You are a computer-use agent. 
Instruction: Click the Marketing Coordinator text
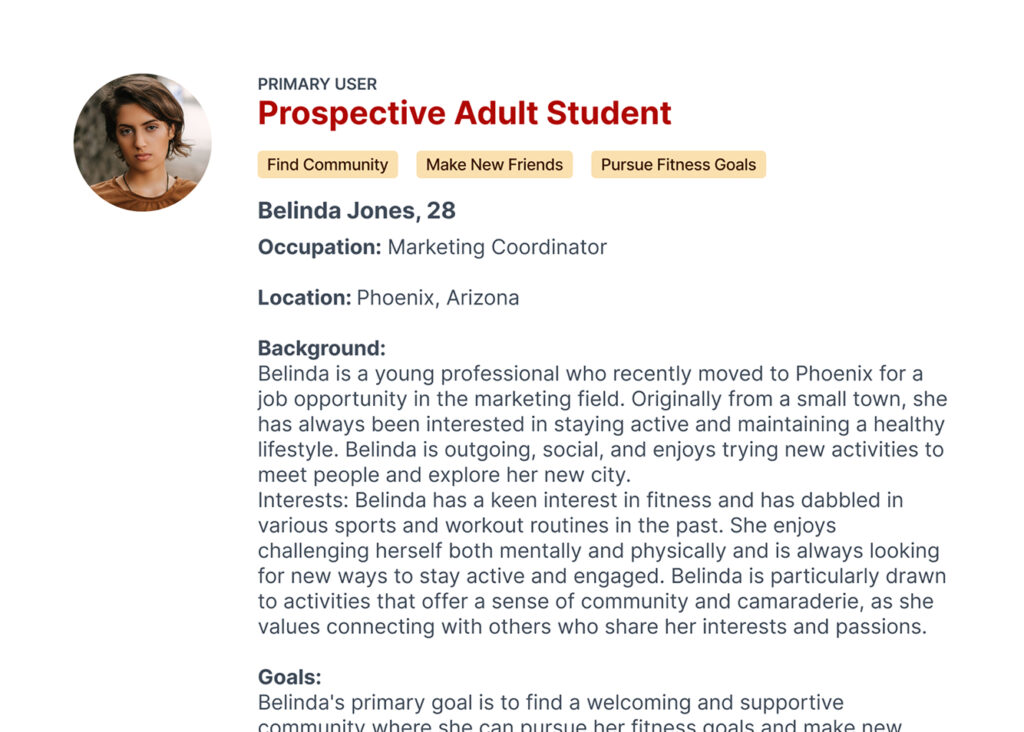click(497, 247)
